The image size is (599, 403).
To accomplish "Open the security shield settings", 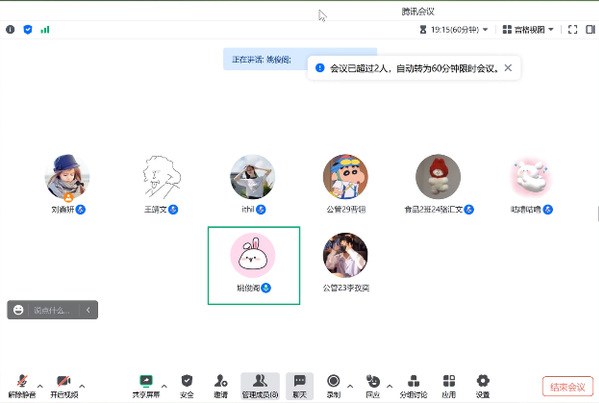I will (x=187, y=386).
